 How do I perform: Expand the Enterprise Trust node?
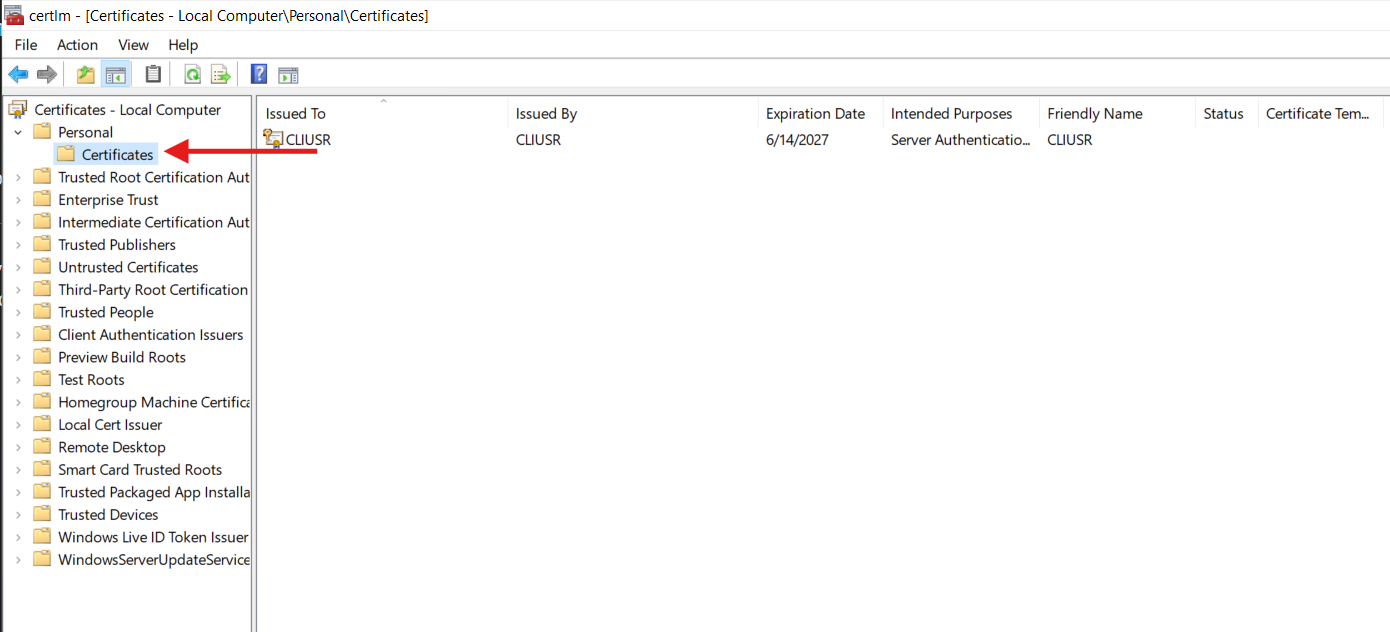coord(18,200)
